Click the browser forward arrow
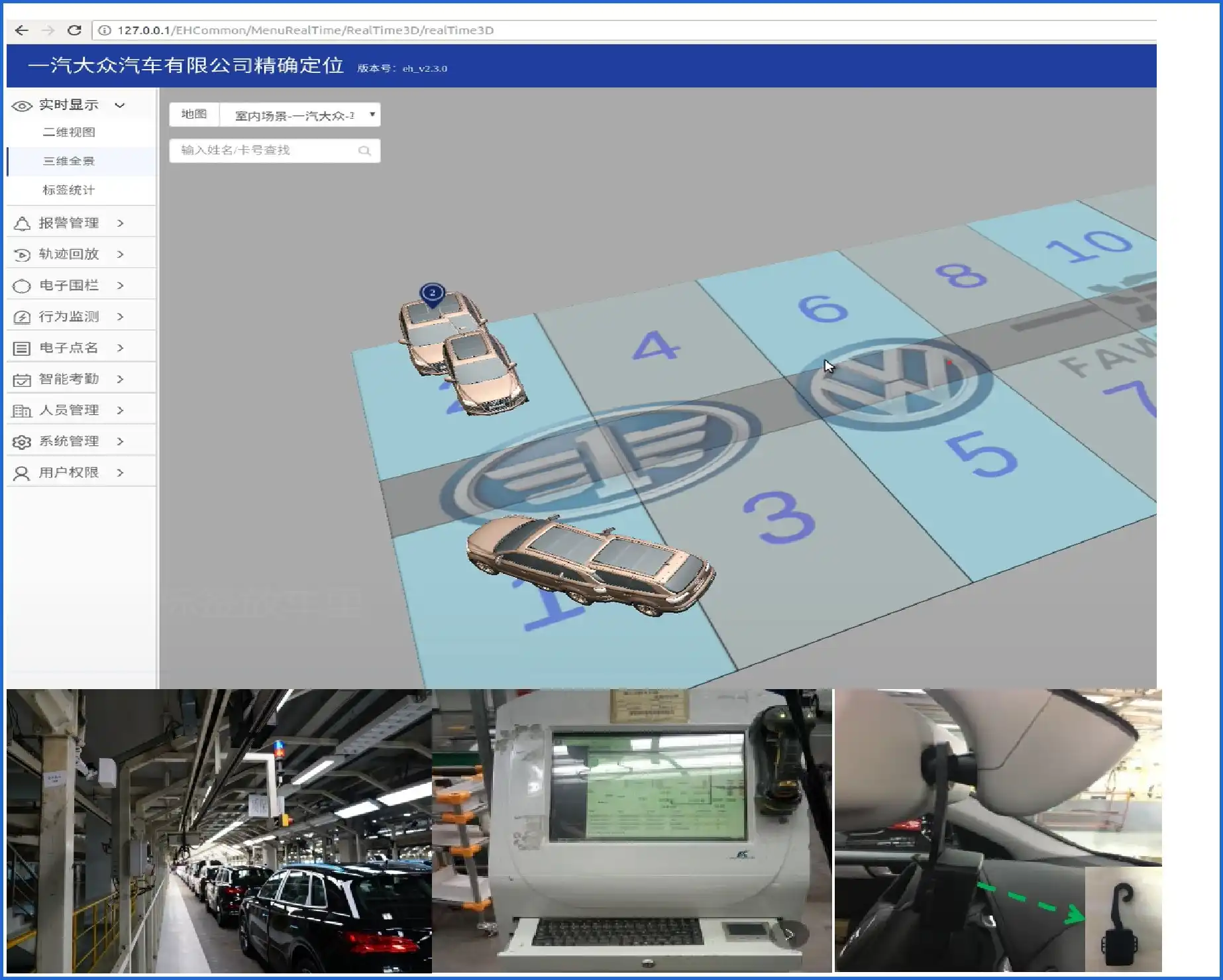Screen dimensions: 1223x980 pos(48,30)
